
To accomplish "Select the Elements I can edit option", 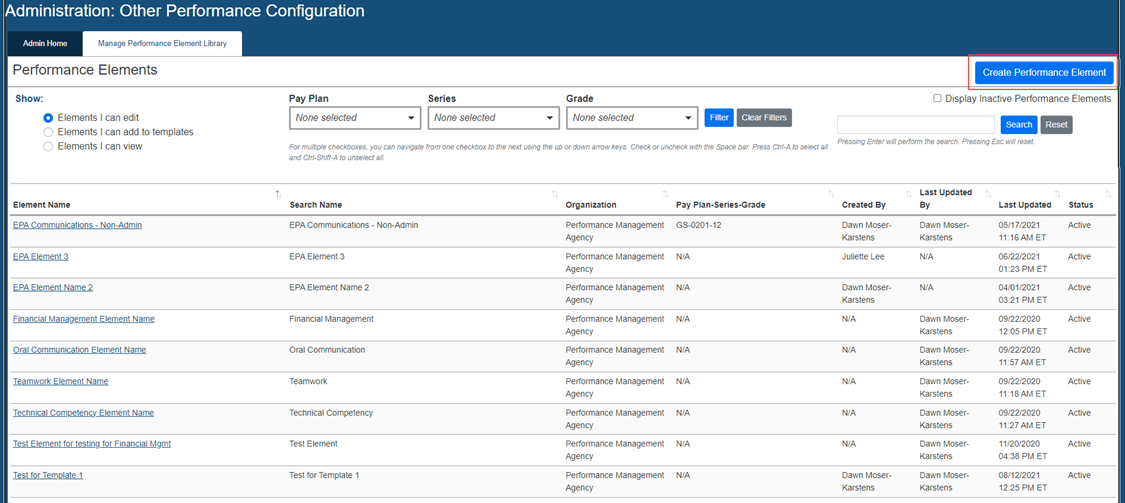I will tap(48, 118).
